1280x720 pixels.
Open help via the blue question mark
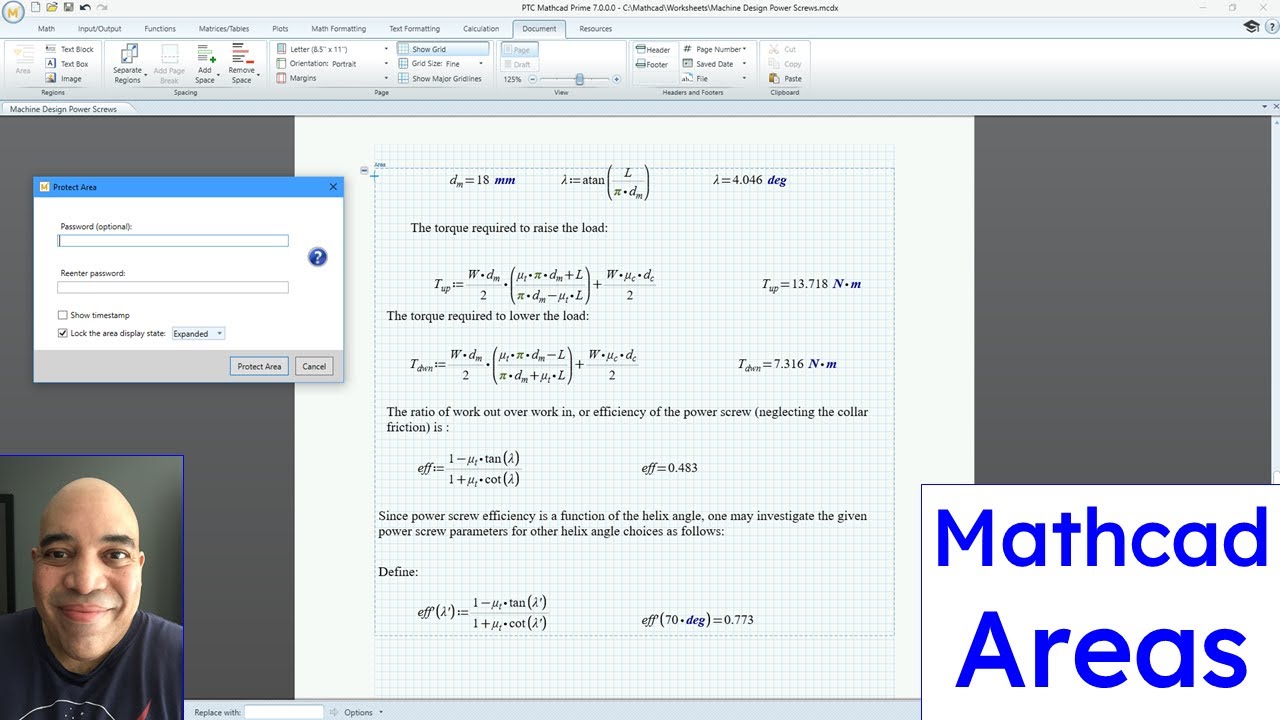pos(317,257)
